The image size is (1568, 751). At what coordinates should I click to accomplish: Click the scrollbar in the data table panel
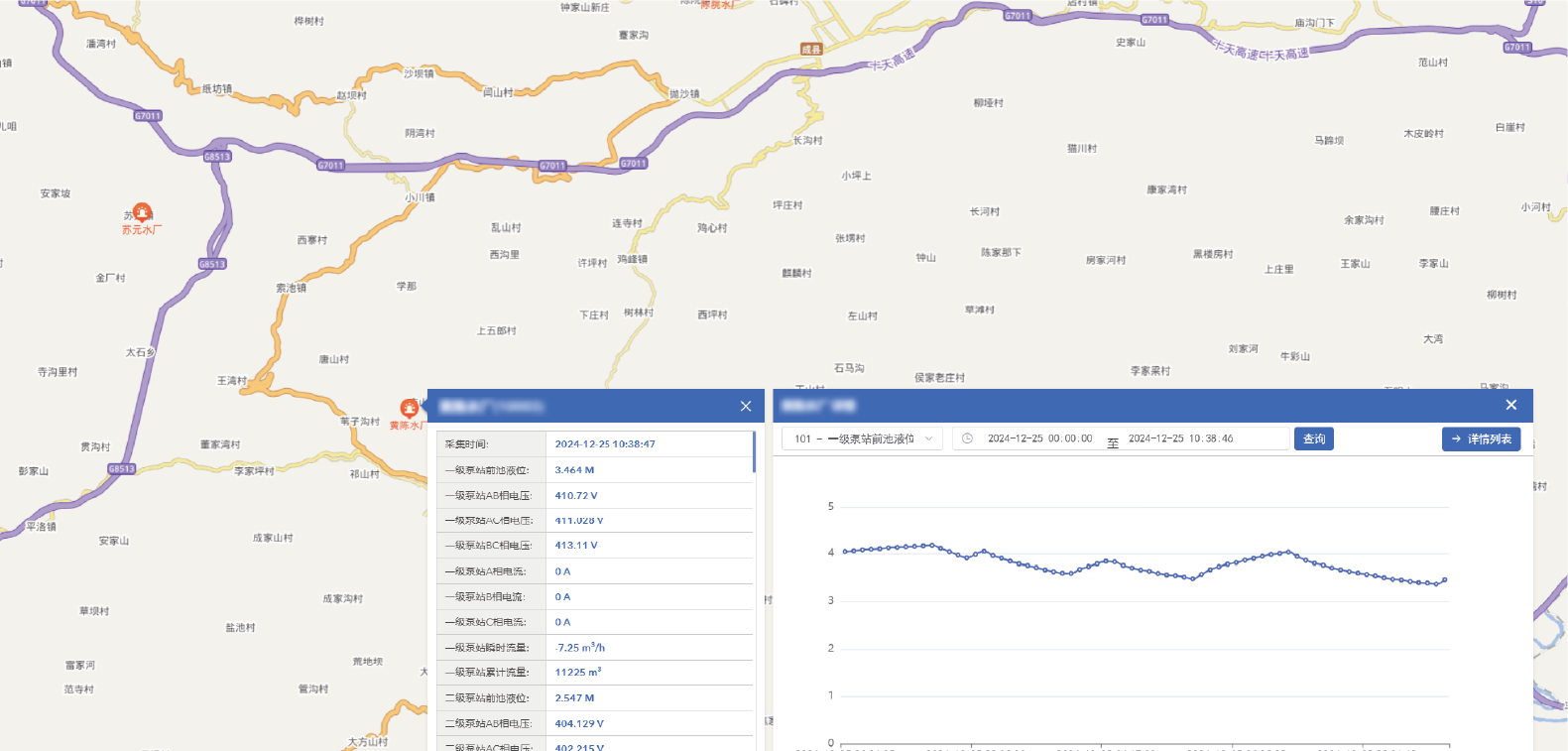tap(754, 451)
